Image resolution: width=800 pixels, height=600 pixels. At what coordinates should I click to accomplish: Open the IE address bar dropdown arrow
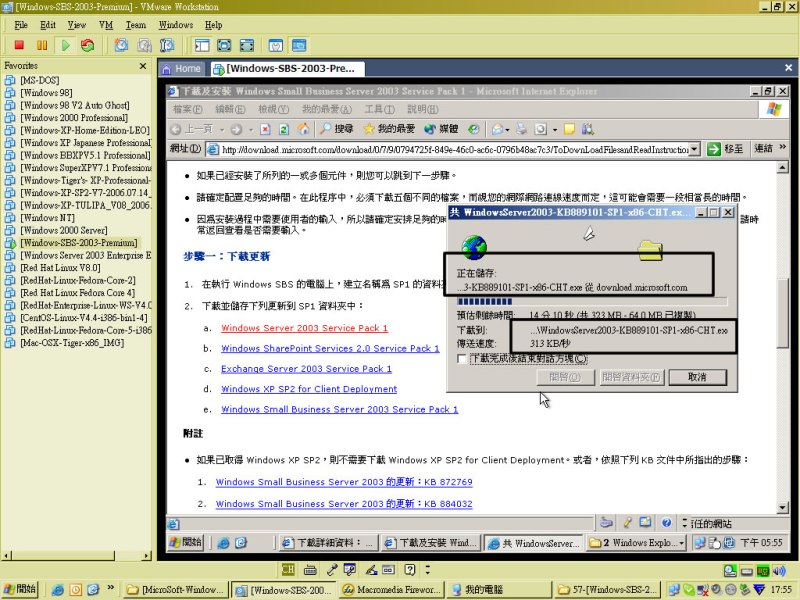(694, 149)
